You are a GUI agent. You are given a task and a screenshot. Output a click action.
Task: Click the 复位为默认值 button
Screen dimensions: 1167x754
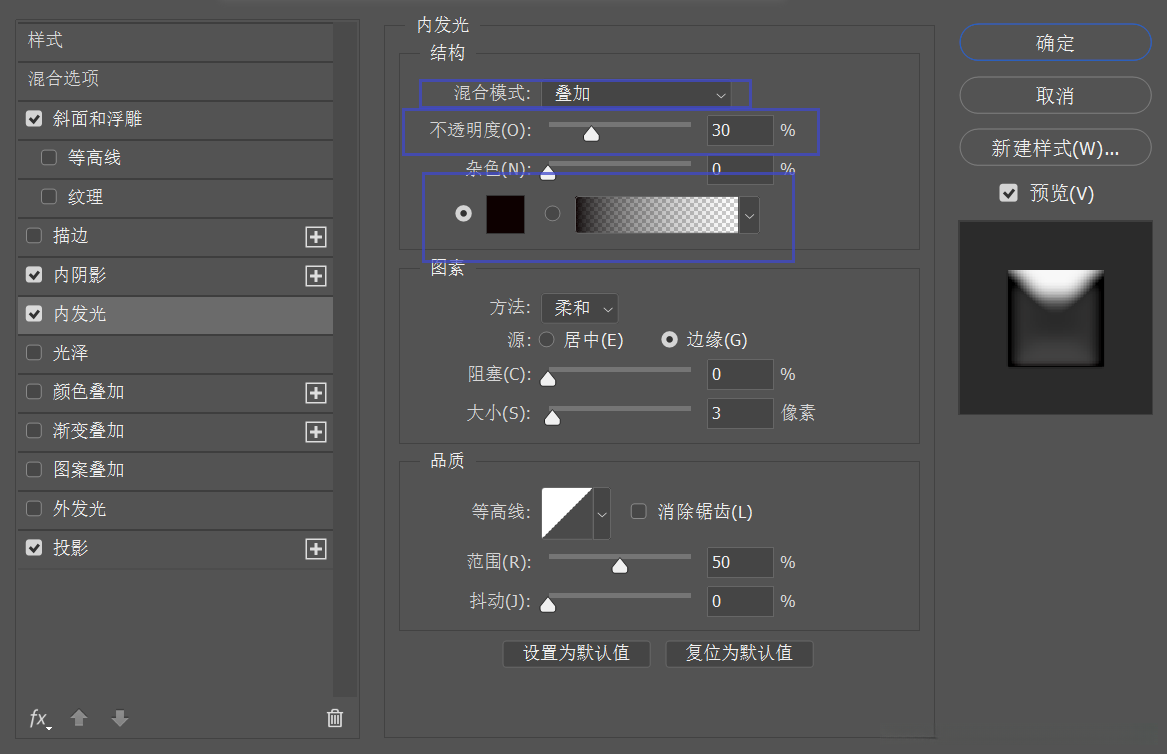[739, 653]
